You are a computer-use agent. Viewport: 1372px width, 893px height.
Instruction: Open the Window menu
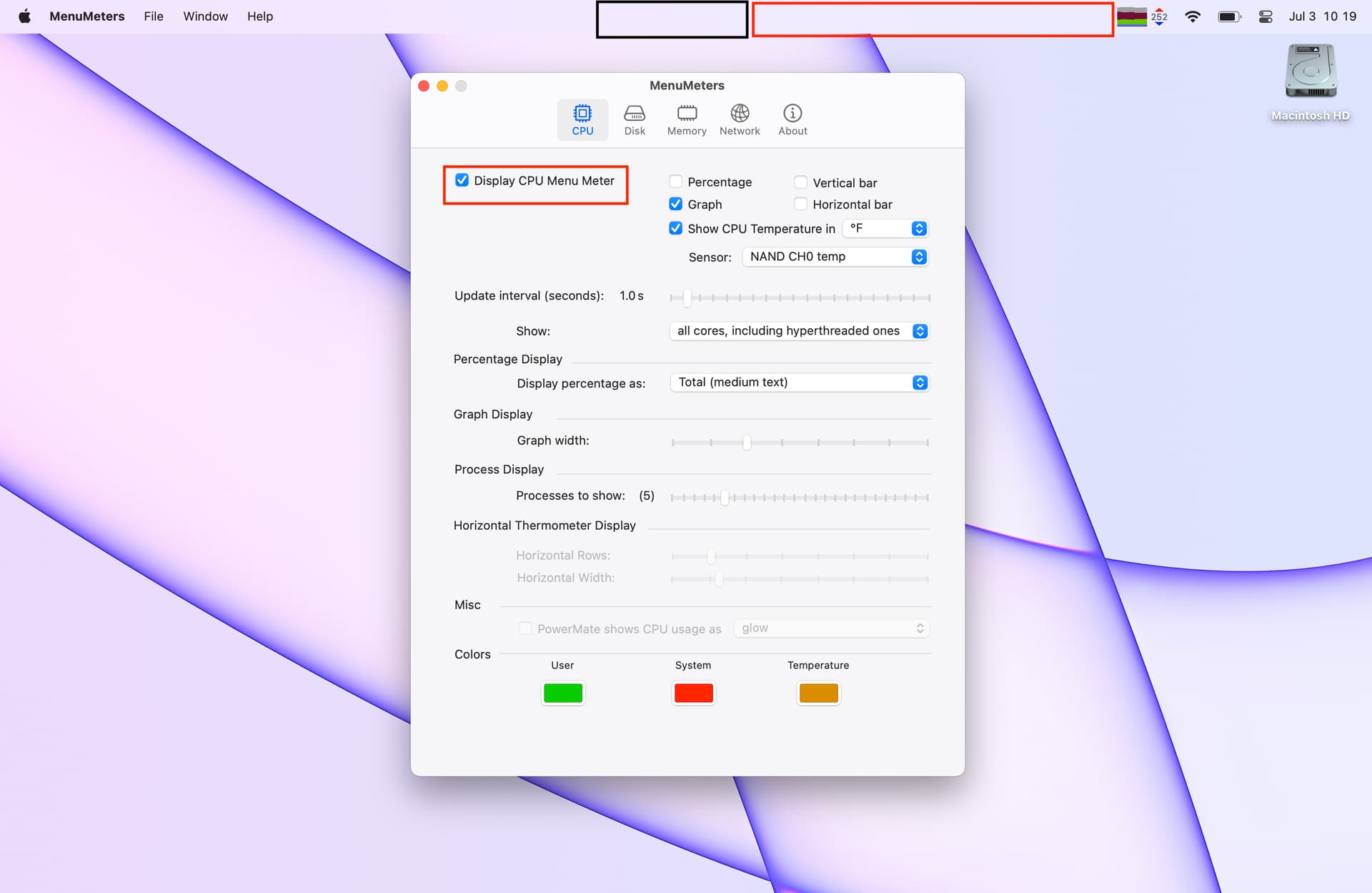(205, 15)
